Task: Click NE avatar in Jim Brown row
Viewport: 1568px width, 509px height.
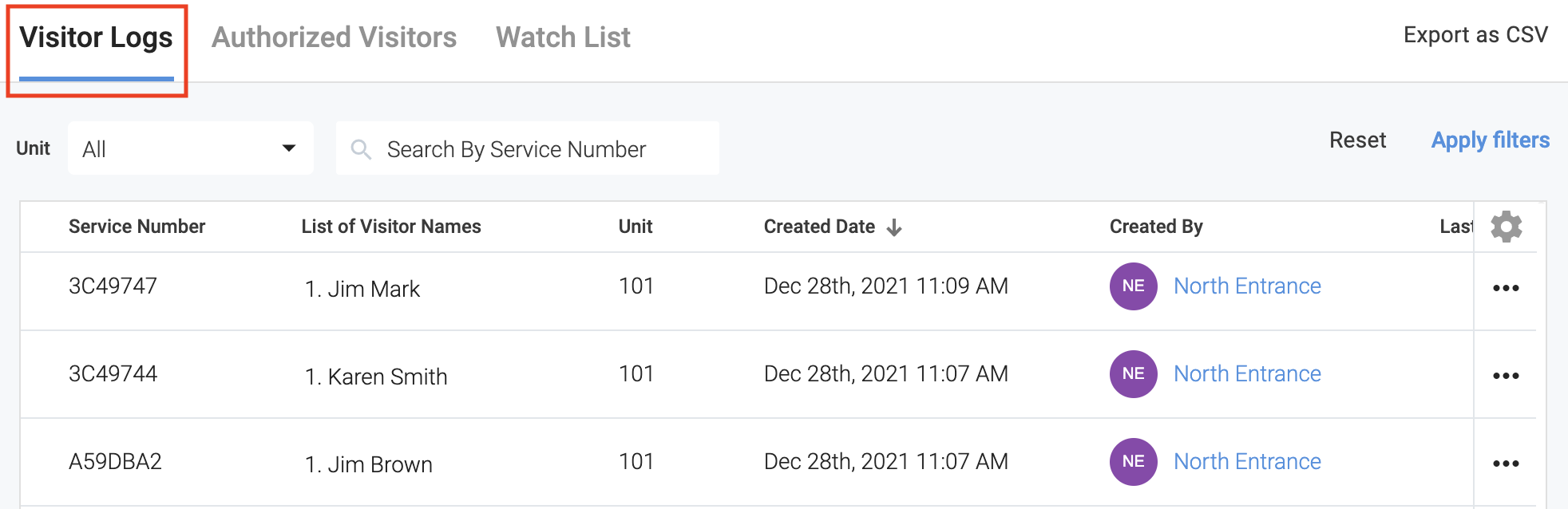Action: 1133,462
